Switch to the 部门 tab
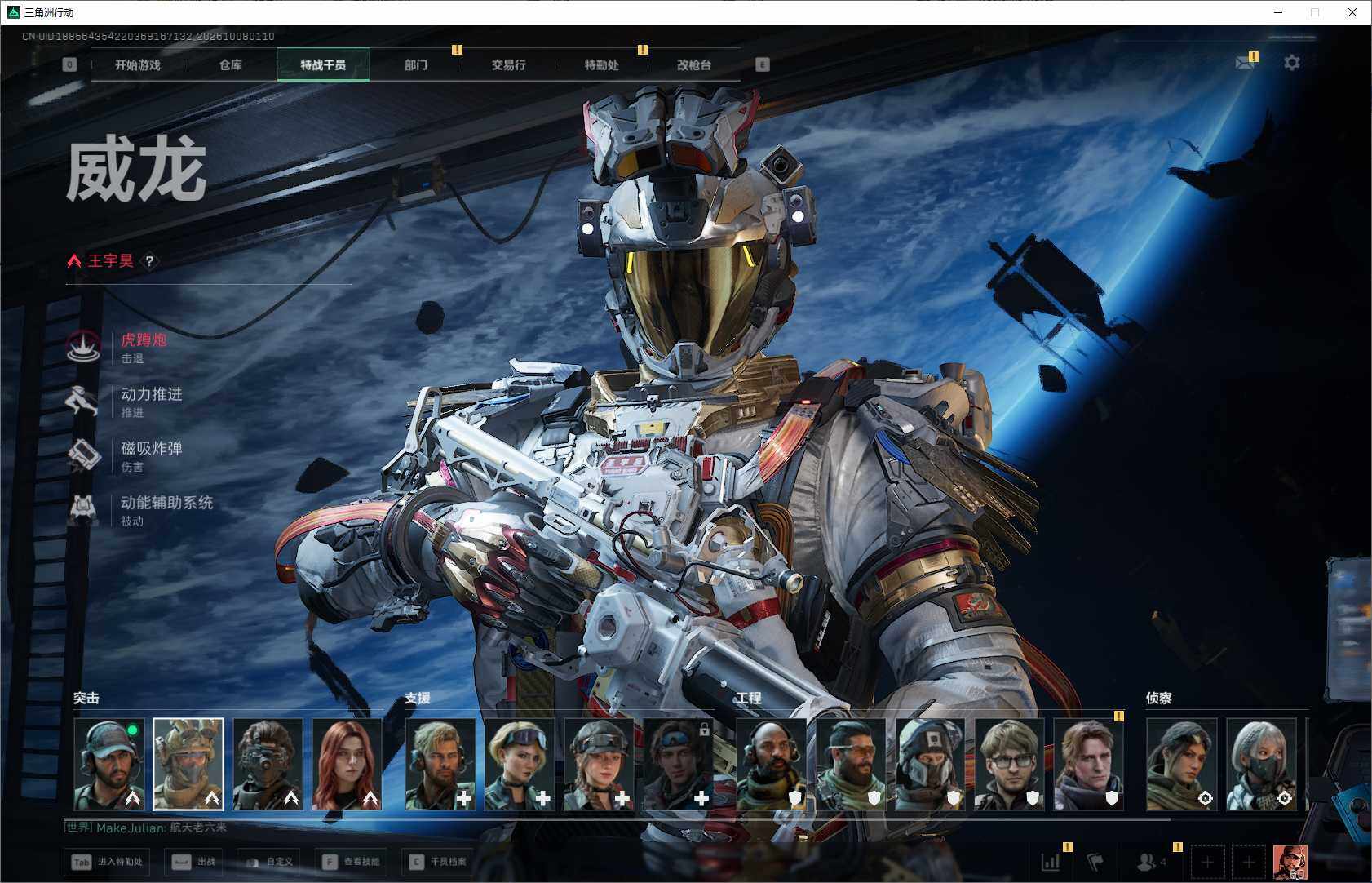 coord(416,64)
